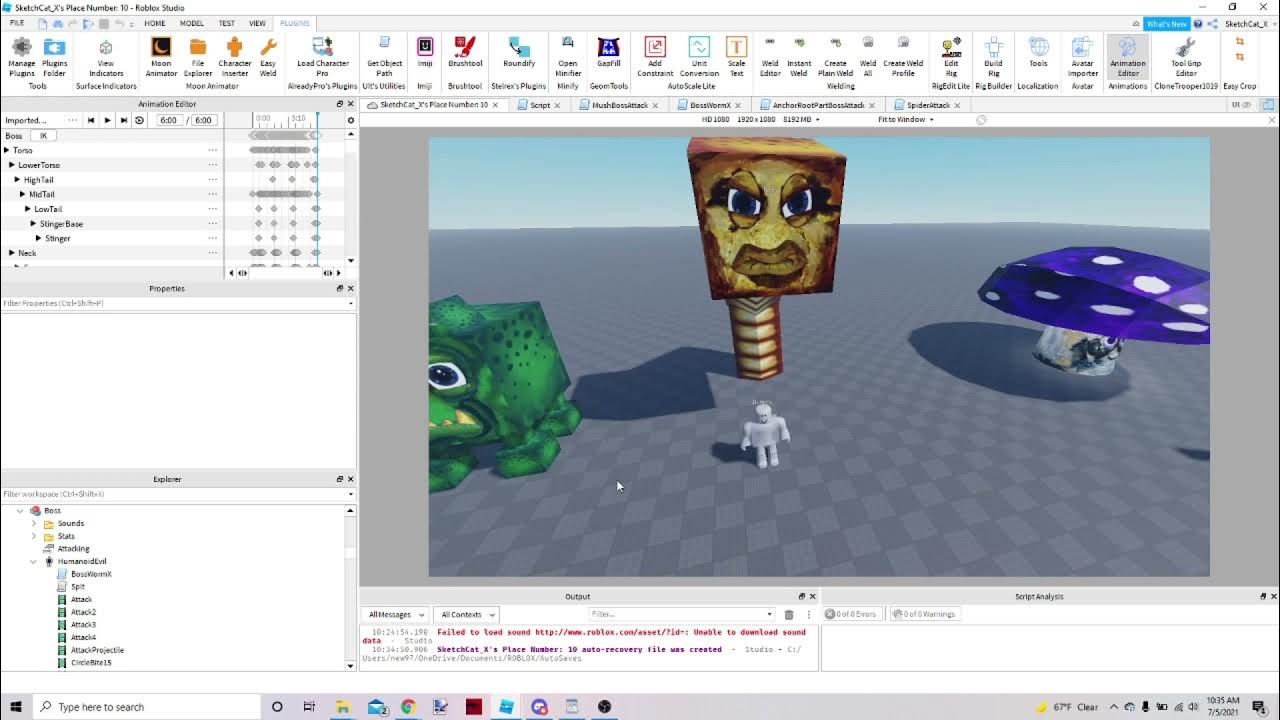Switch to the TEST ribbon tab

(227, 23)
